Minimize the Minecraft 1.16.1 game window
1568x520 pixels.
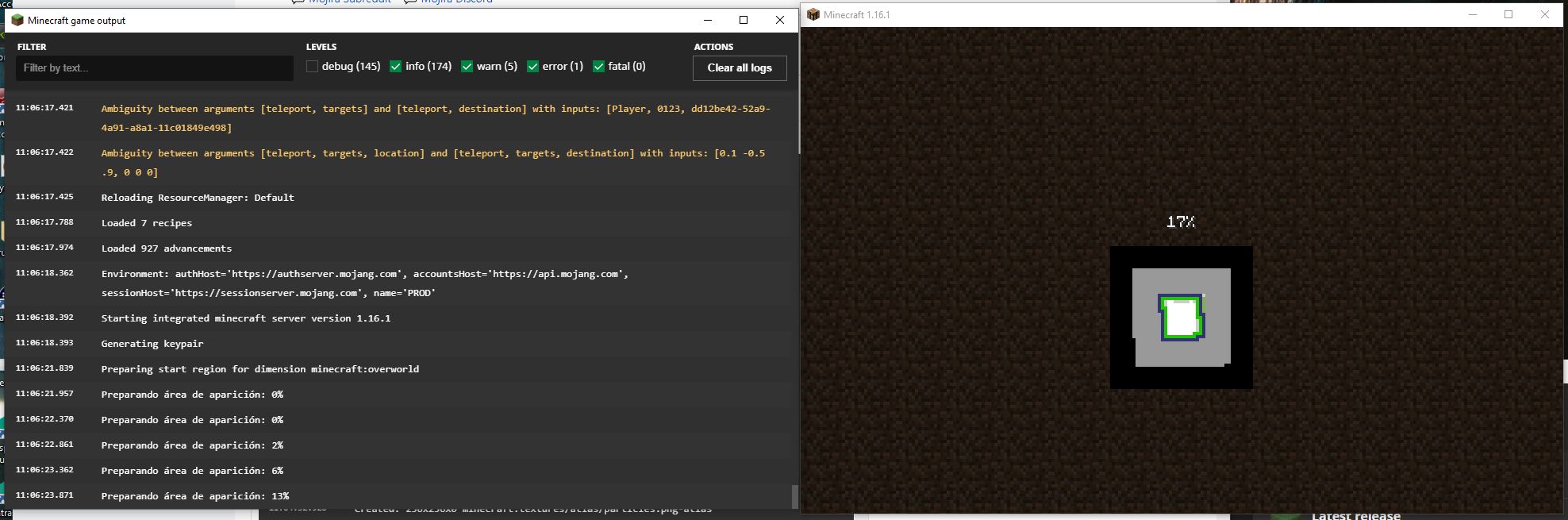1473,14
